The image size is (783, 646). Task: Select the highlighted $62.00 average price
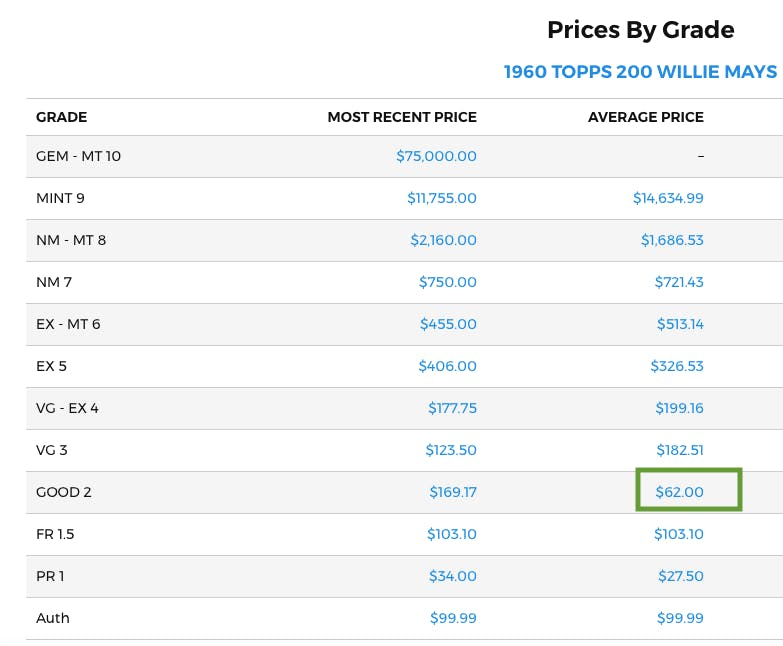(679, 492)
